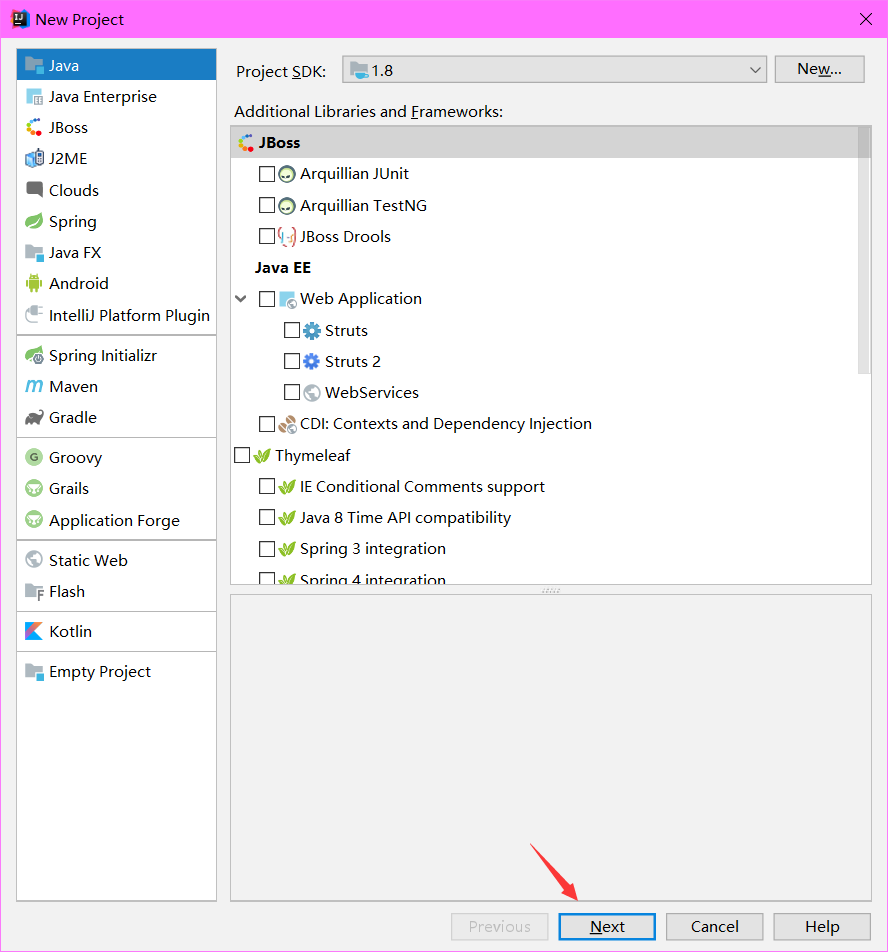Close the New Project dialog
The height and width of the screenshot is (952, 888).
[x=866, y=19]
